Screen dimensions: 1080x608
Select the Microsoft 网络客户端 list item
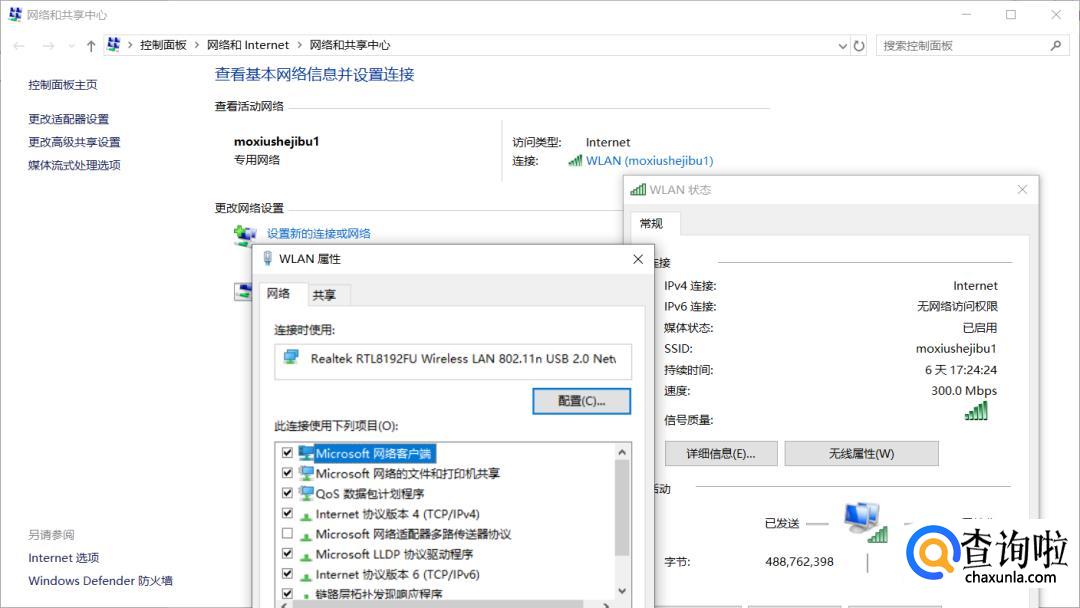pyautogui.click(x=373, y=453)
